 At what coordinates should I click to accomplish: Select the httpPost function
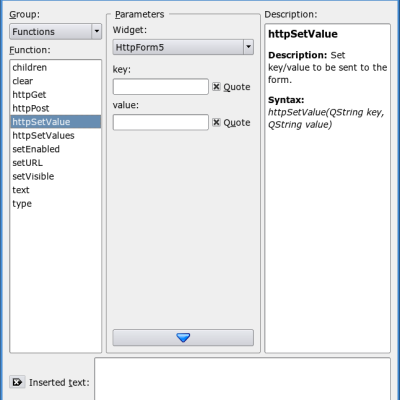[55, 108]
